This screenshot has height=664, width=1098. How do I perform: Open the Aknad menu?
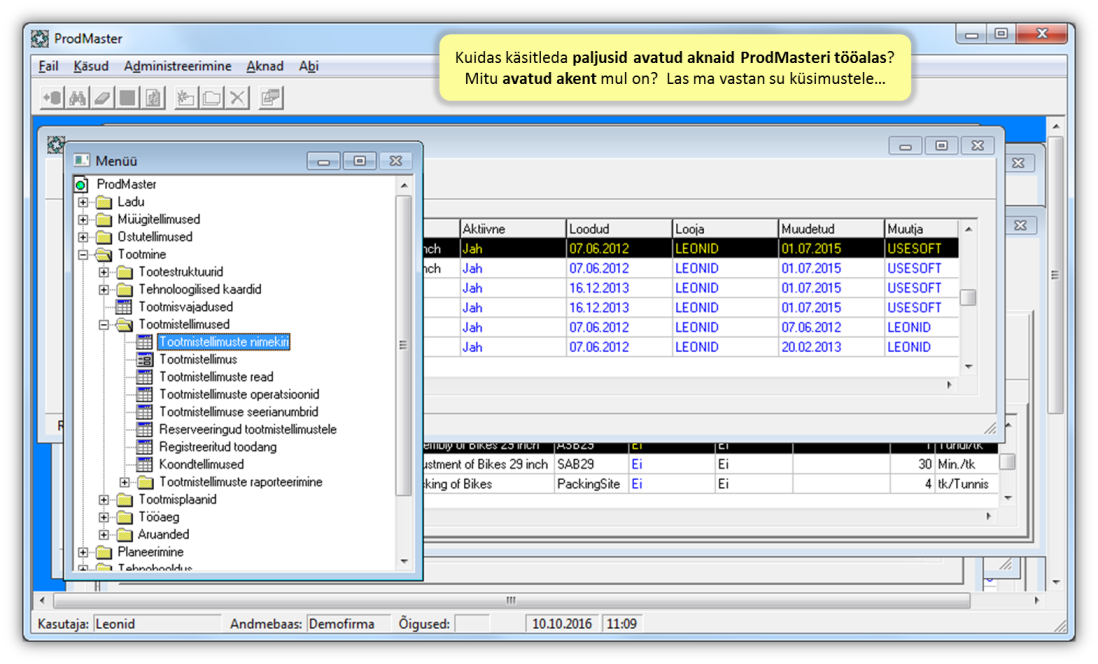[265, 66]
